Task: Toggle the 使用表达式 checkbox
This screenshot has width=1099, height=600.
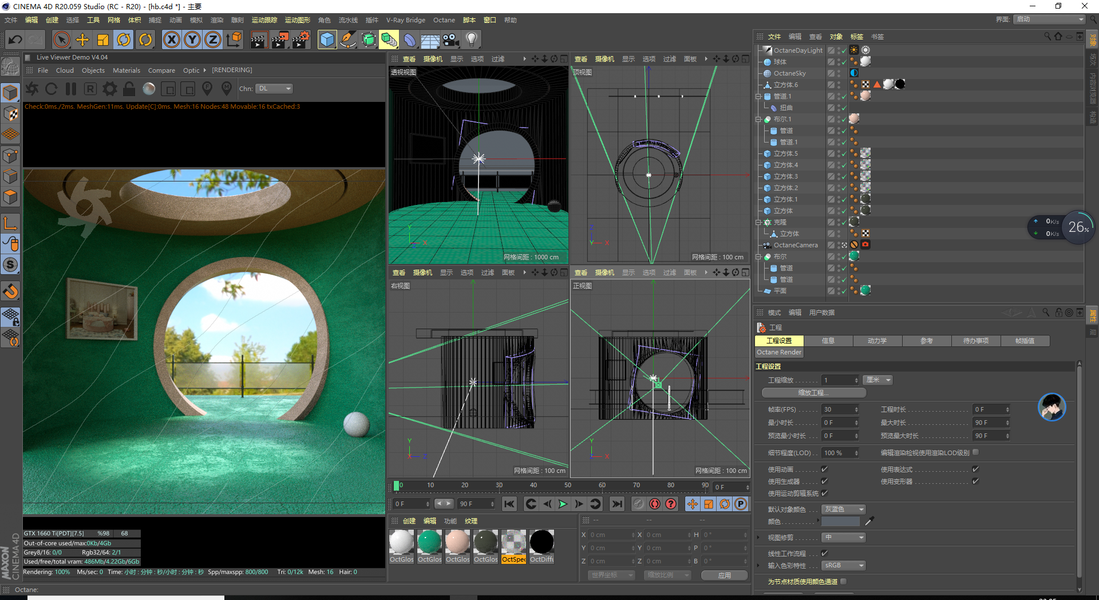Action: [975, 469]
